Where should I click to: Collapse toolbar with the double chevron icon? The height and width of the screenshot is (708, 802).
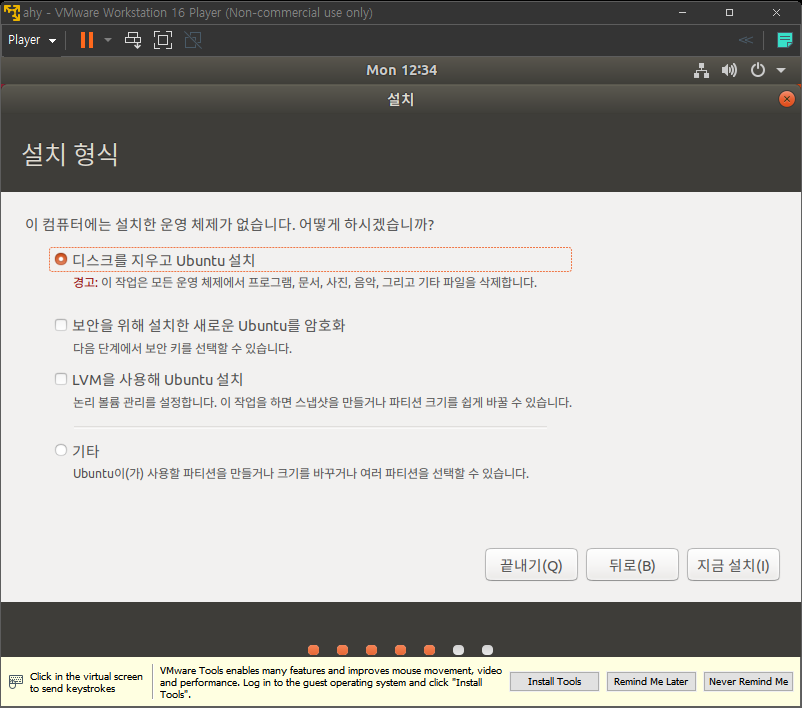(746, 40)
